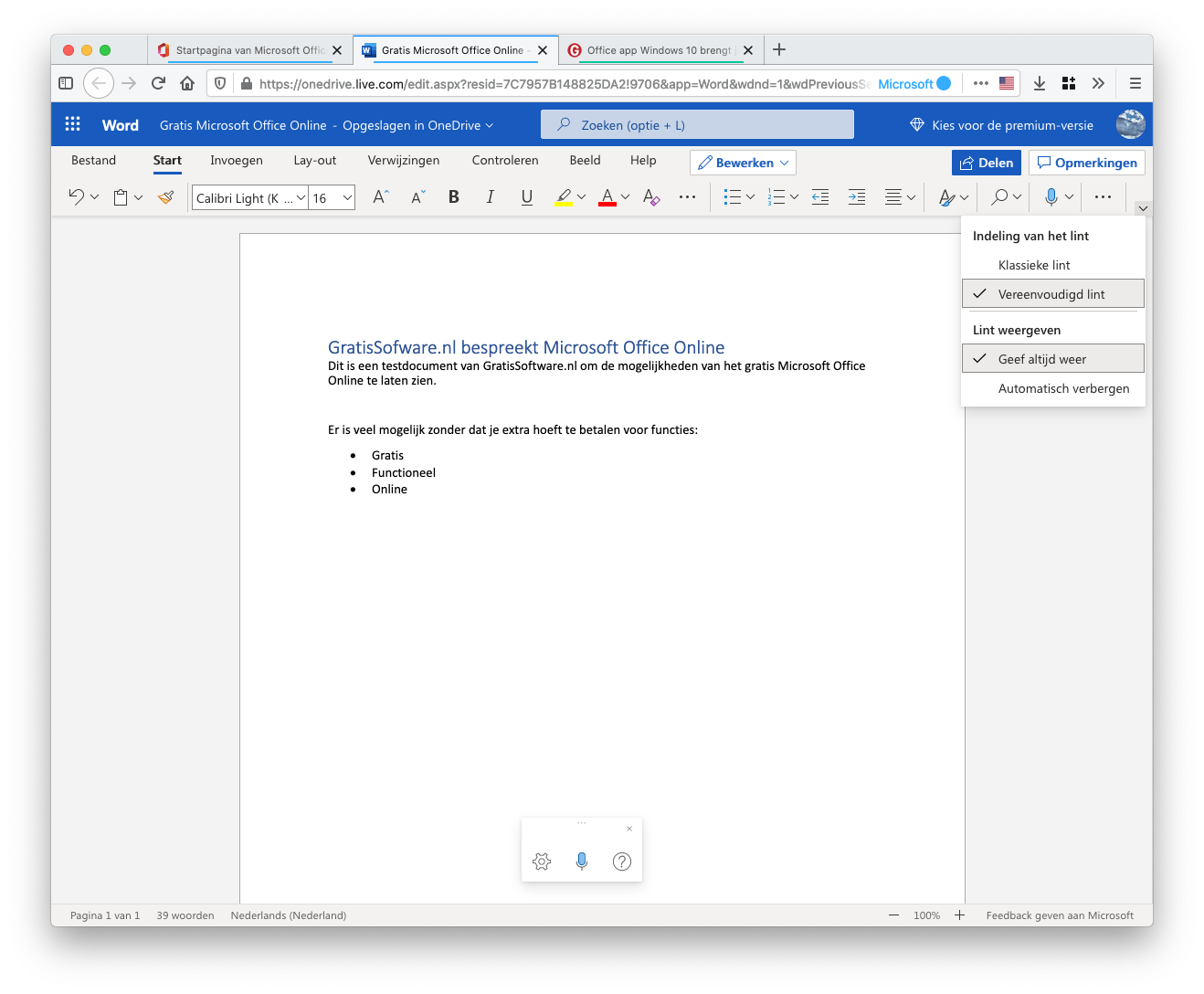Open the font name dropdown
Viewport: 1204px width, 994px height.
click(301, 197)
